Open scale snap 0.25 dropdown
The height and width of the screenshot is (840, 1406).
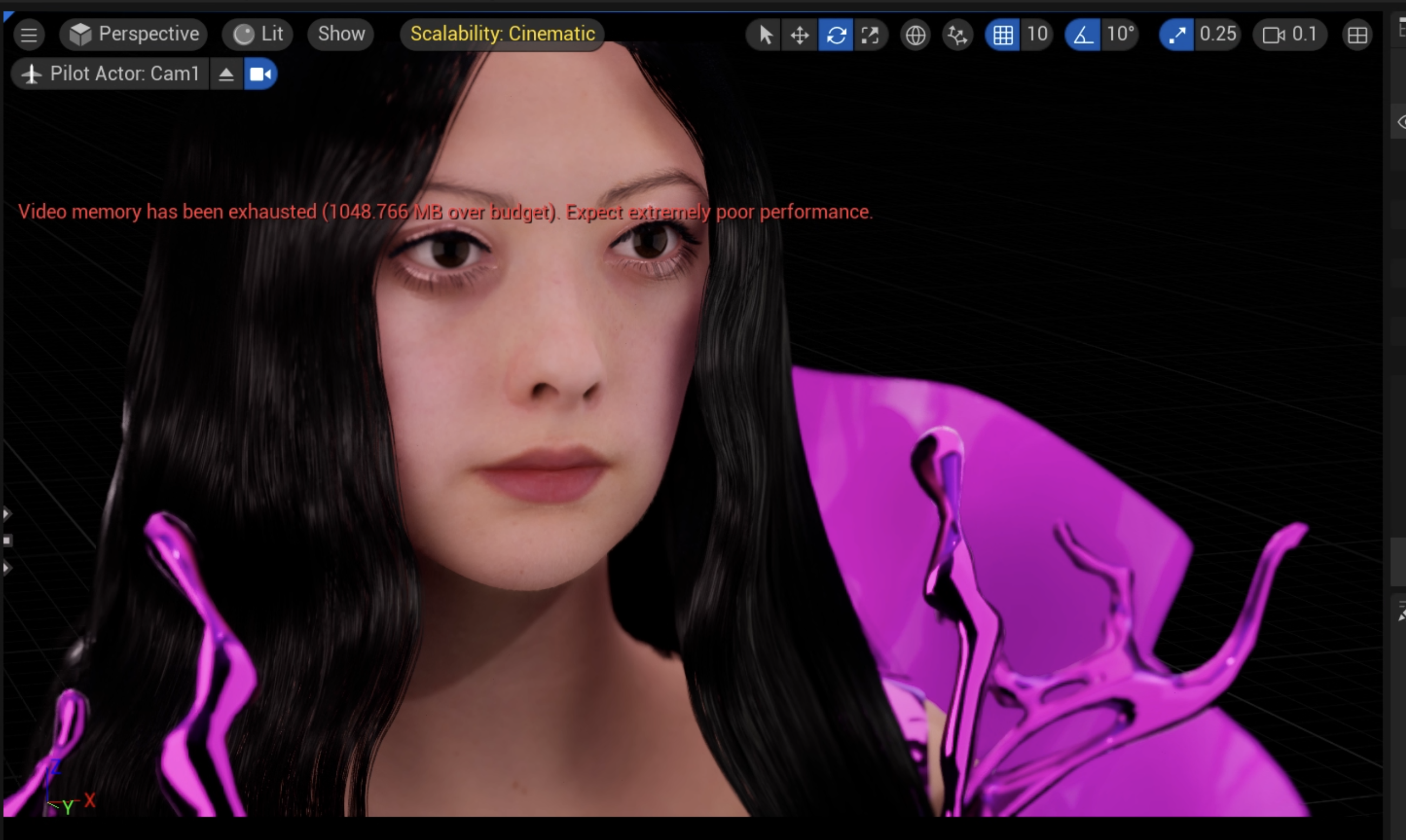point(1217,35)
